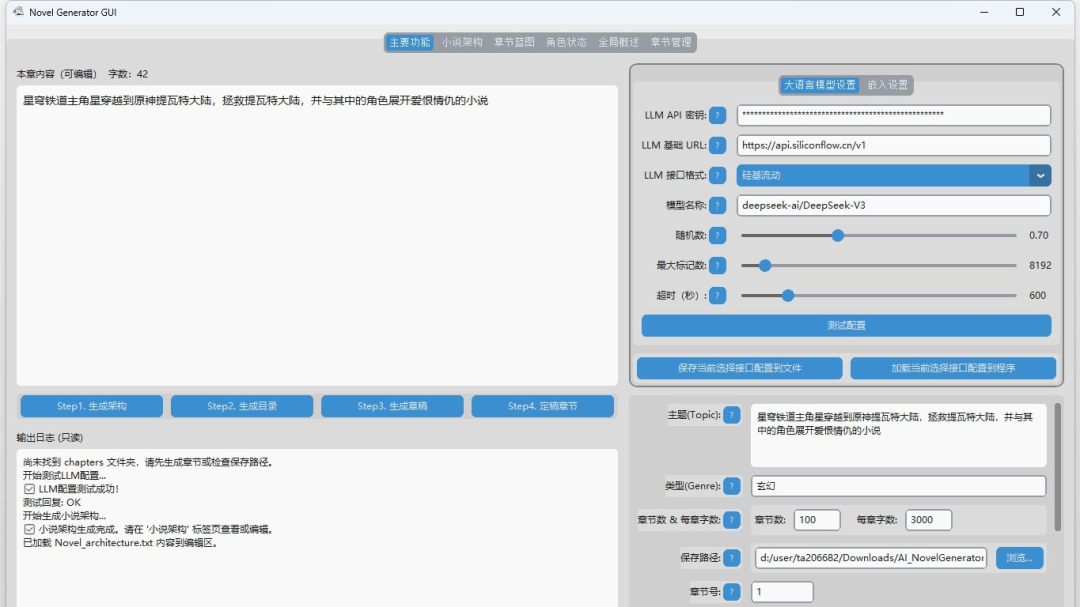
Task: Click the Step3 生成草稿 button
Action: tap(392, 405)
